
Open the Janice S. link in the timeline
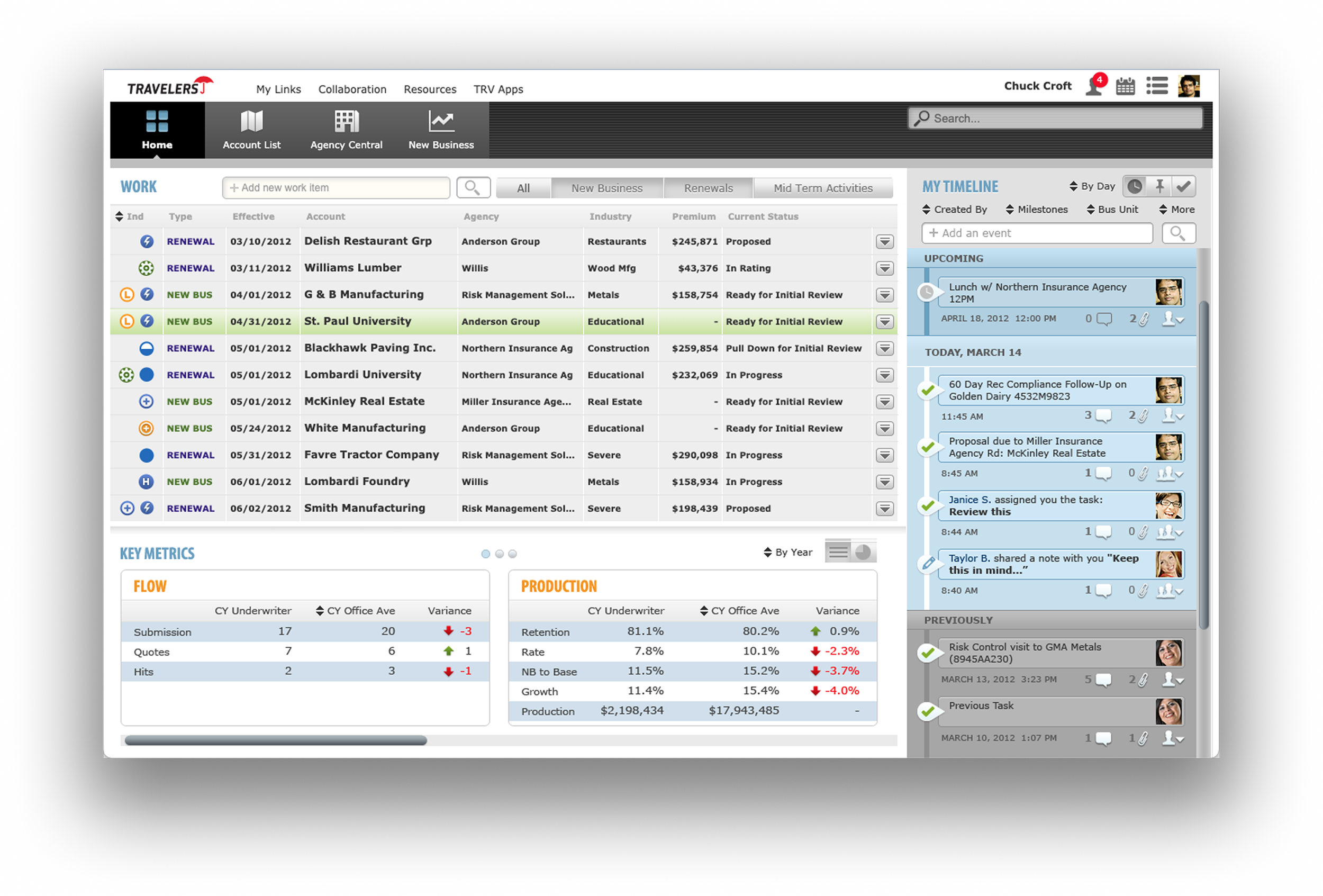point(969,499)
